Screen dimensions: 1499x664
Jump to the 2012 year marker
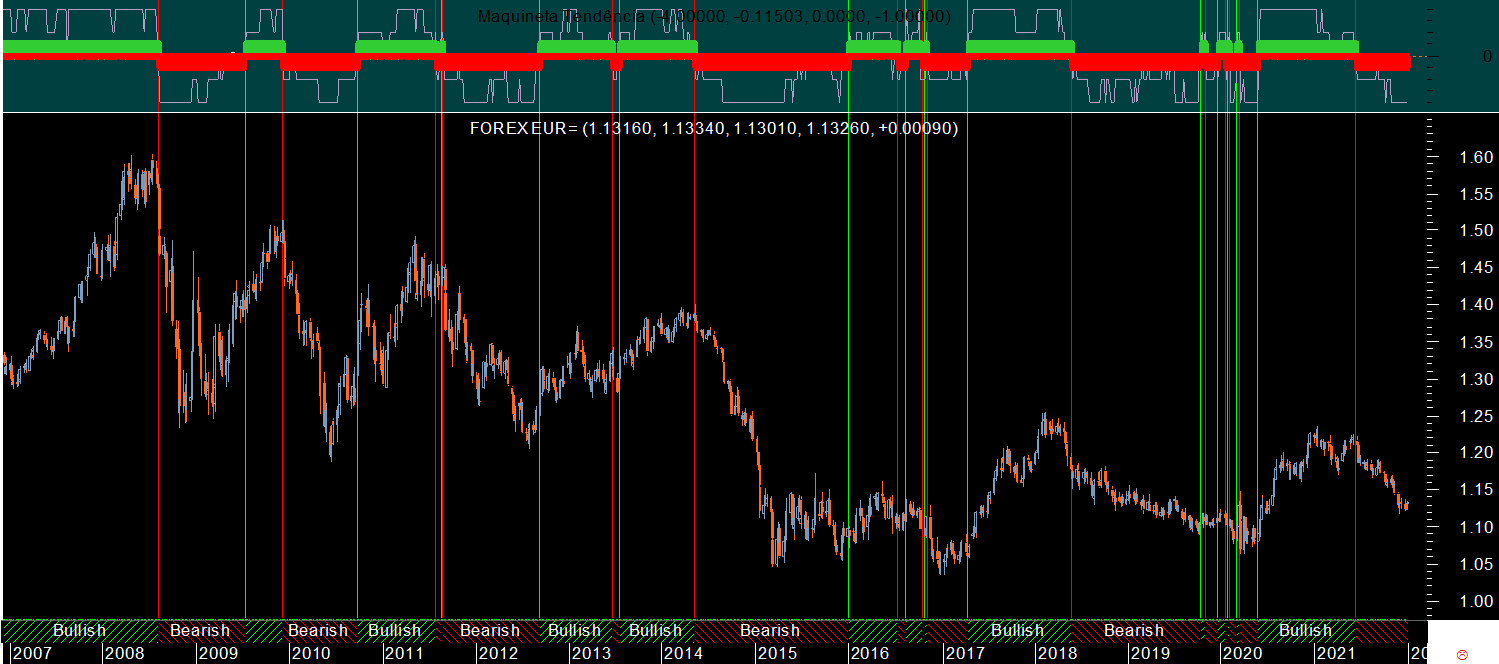coord(497,653)
